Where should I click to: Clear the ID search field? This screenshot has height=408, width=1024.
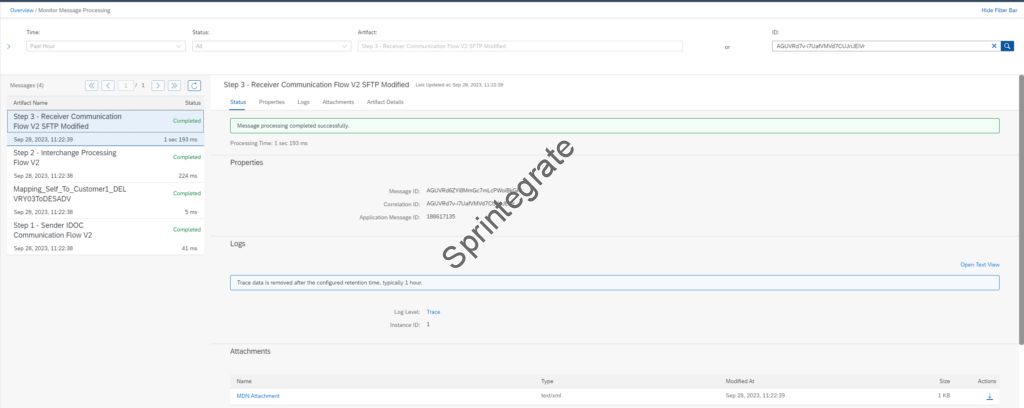tap(994, 46)
